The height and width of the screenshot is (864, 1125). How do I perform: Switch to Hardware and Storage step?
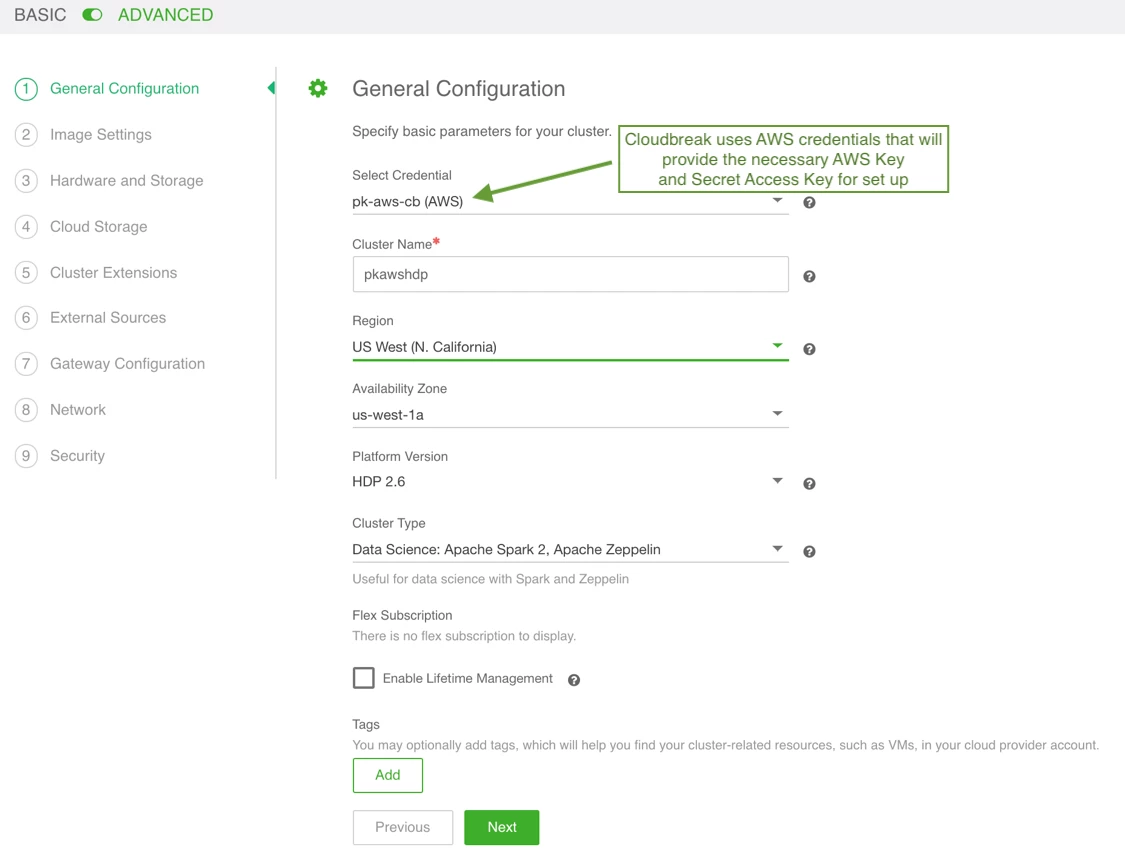109,181
